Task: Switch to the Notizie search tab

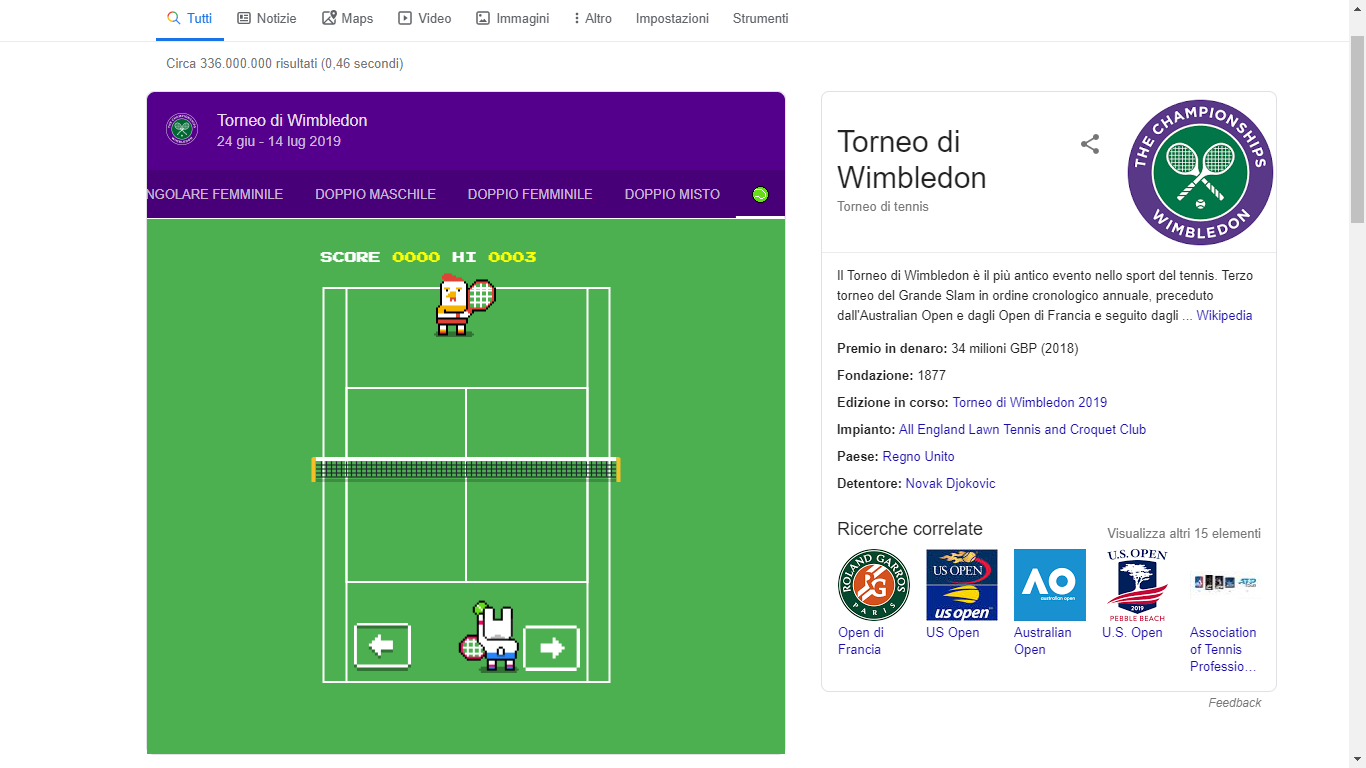Action: [x=267, y=18]
